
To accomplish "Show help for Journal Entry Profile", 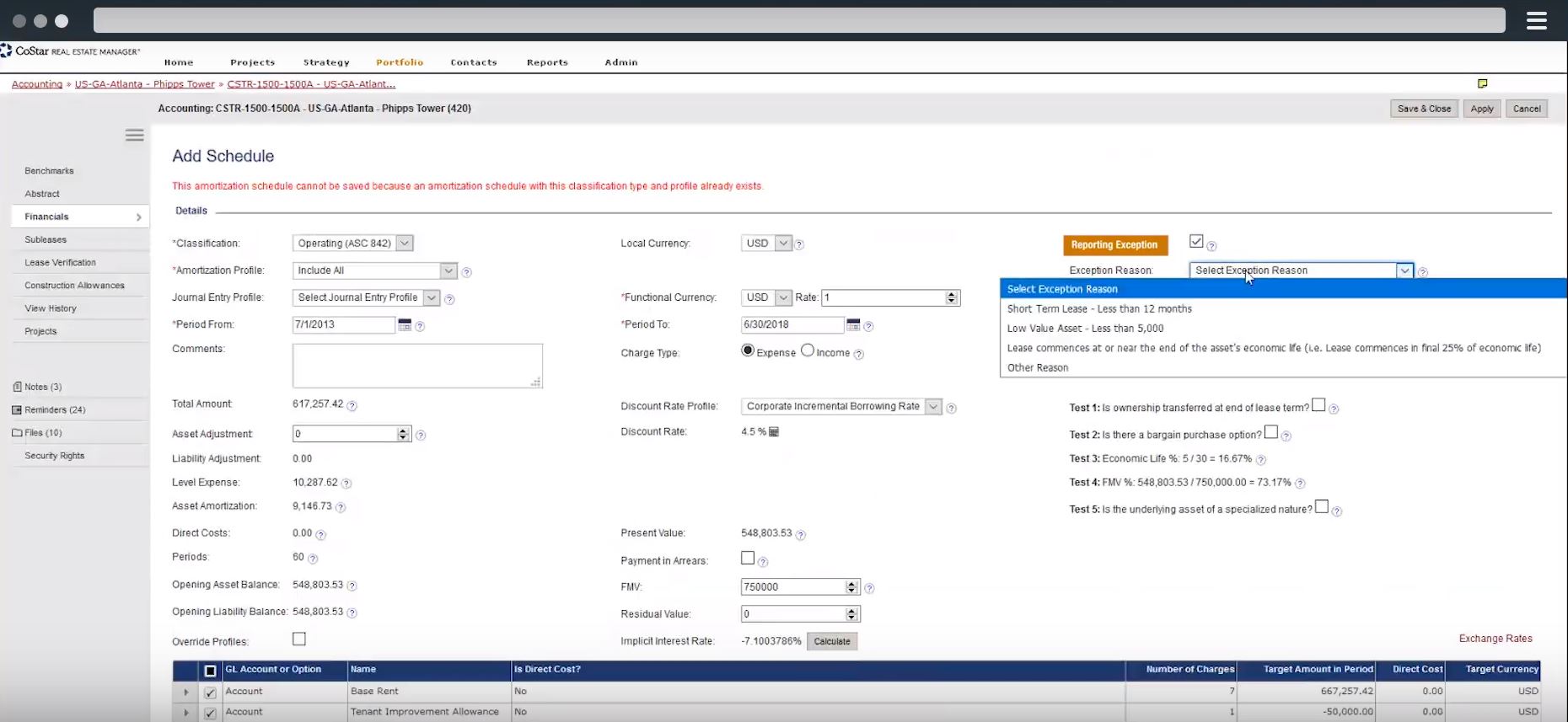I will (x=449, y=299).
